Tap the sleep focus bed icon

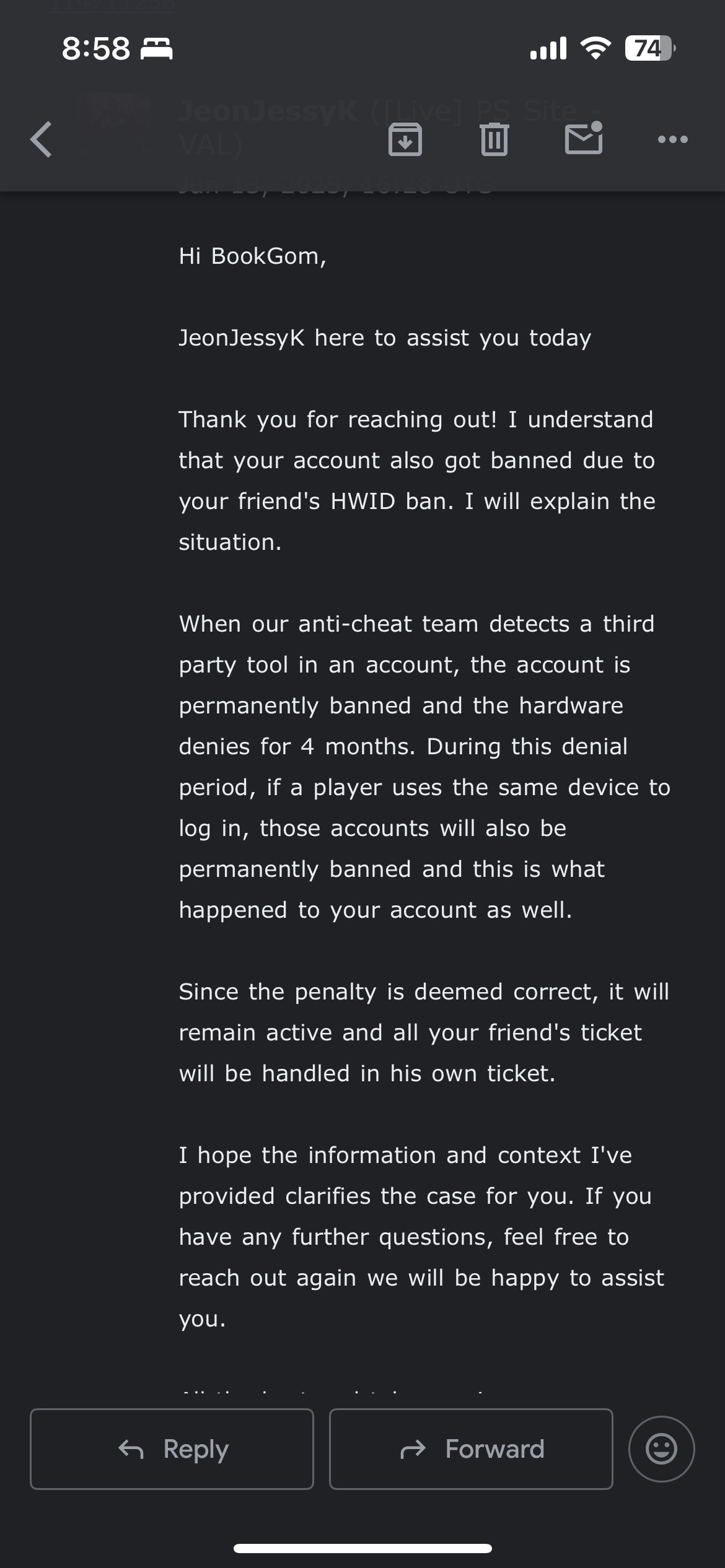(157, 48)
